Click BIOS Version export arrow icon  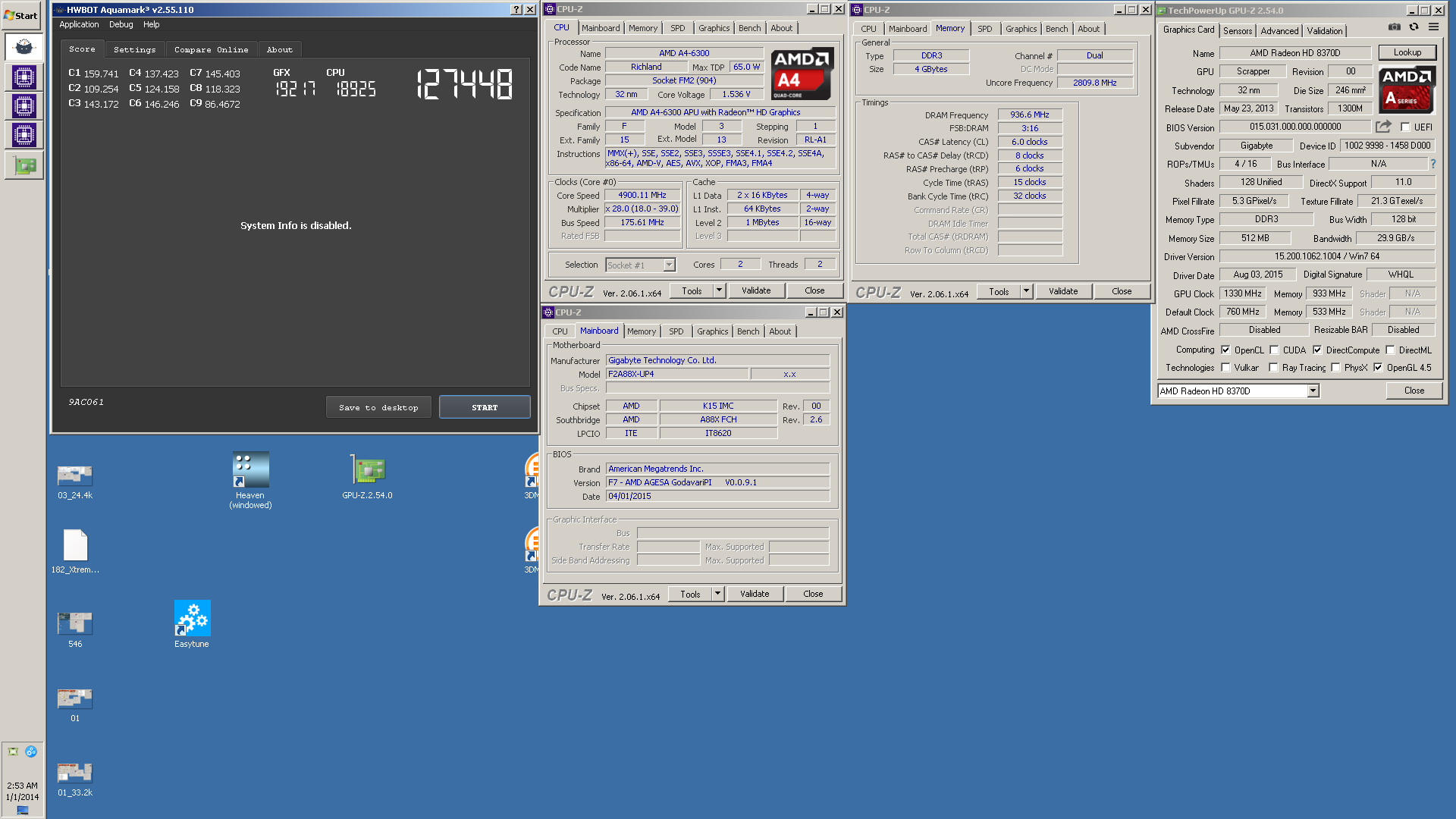point(1383,127)
